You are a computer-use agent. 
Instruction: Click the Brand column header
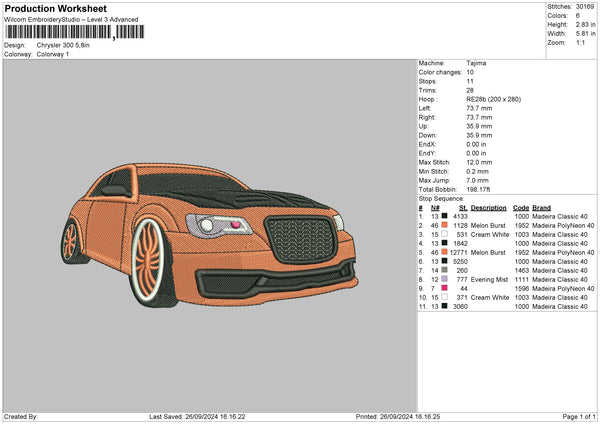pos(541,207)
